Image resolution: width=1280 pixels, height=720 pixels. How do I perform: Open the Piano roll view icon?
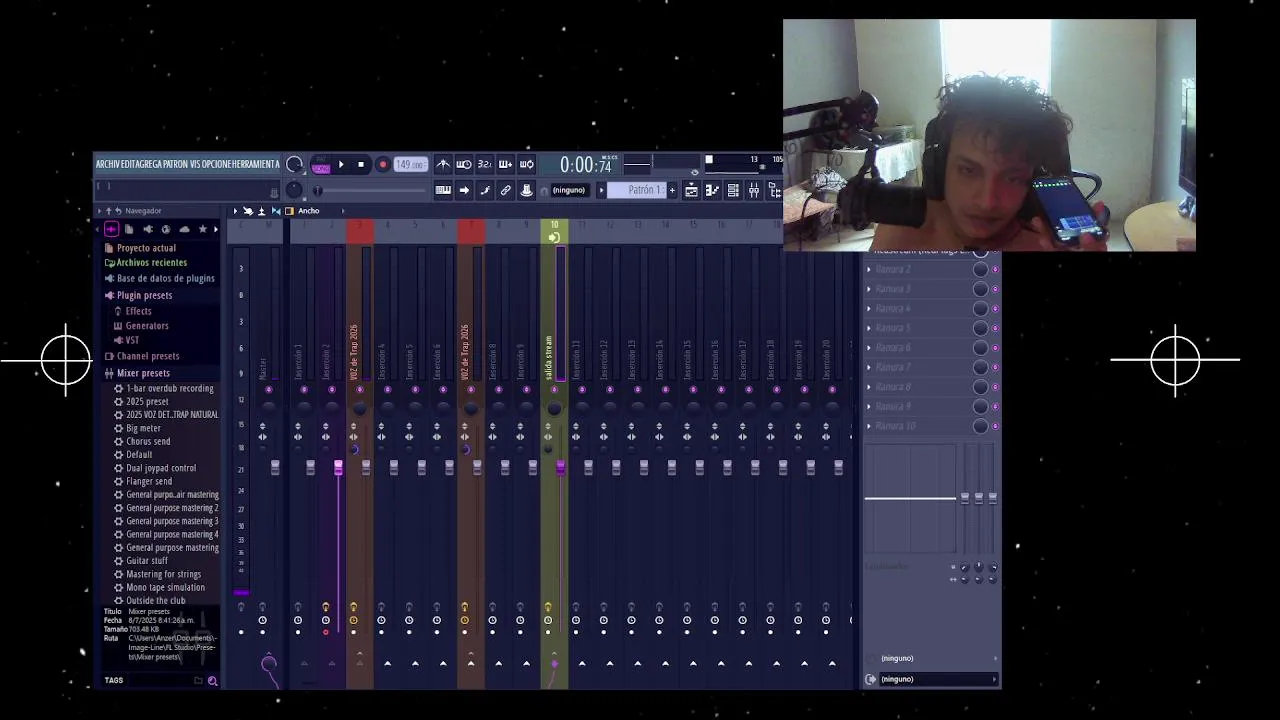712,190
